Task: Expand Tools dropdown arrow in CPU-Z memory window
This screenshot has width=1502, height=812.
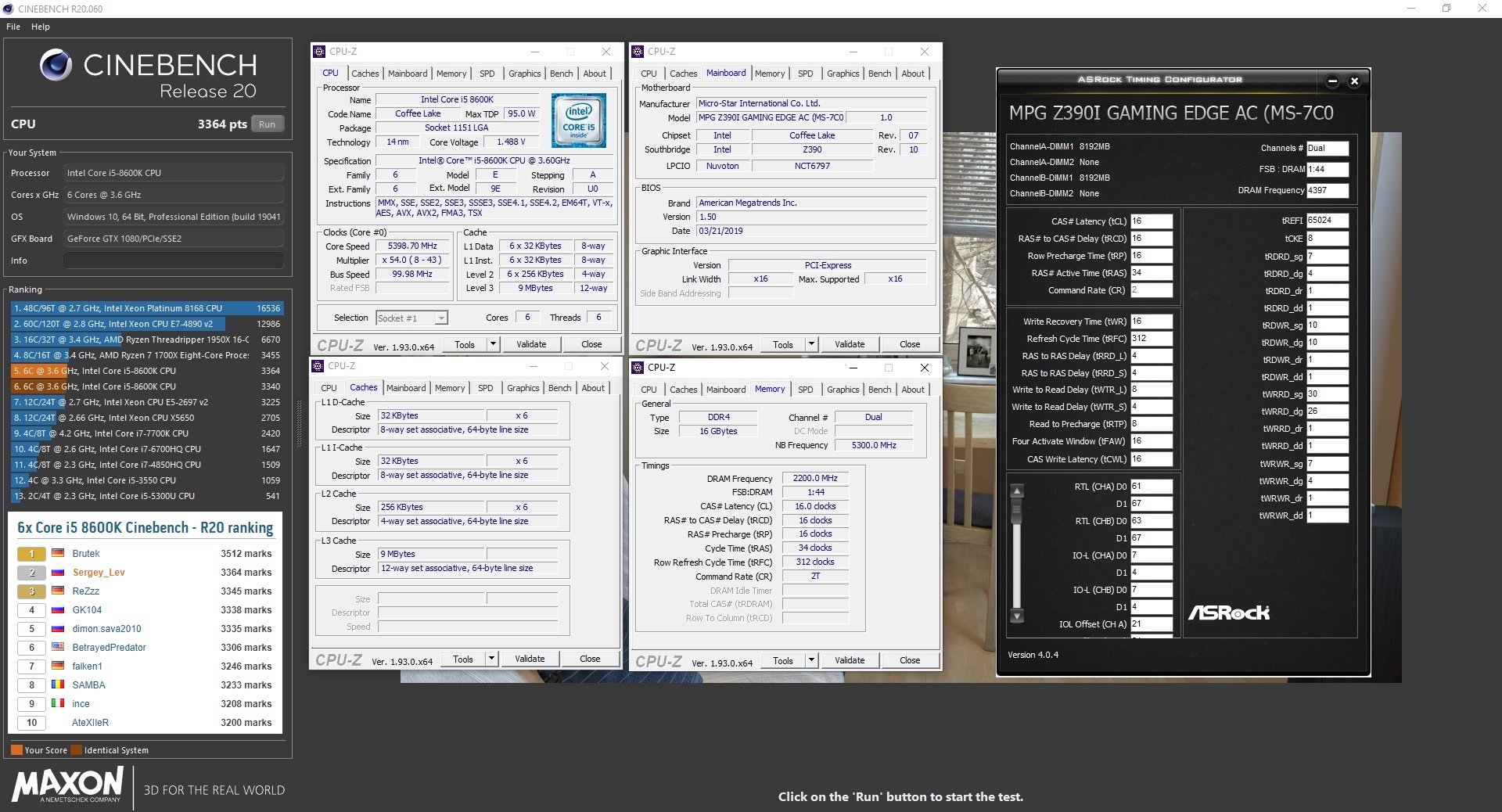Action: (811, 660)
